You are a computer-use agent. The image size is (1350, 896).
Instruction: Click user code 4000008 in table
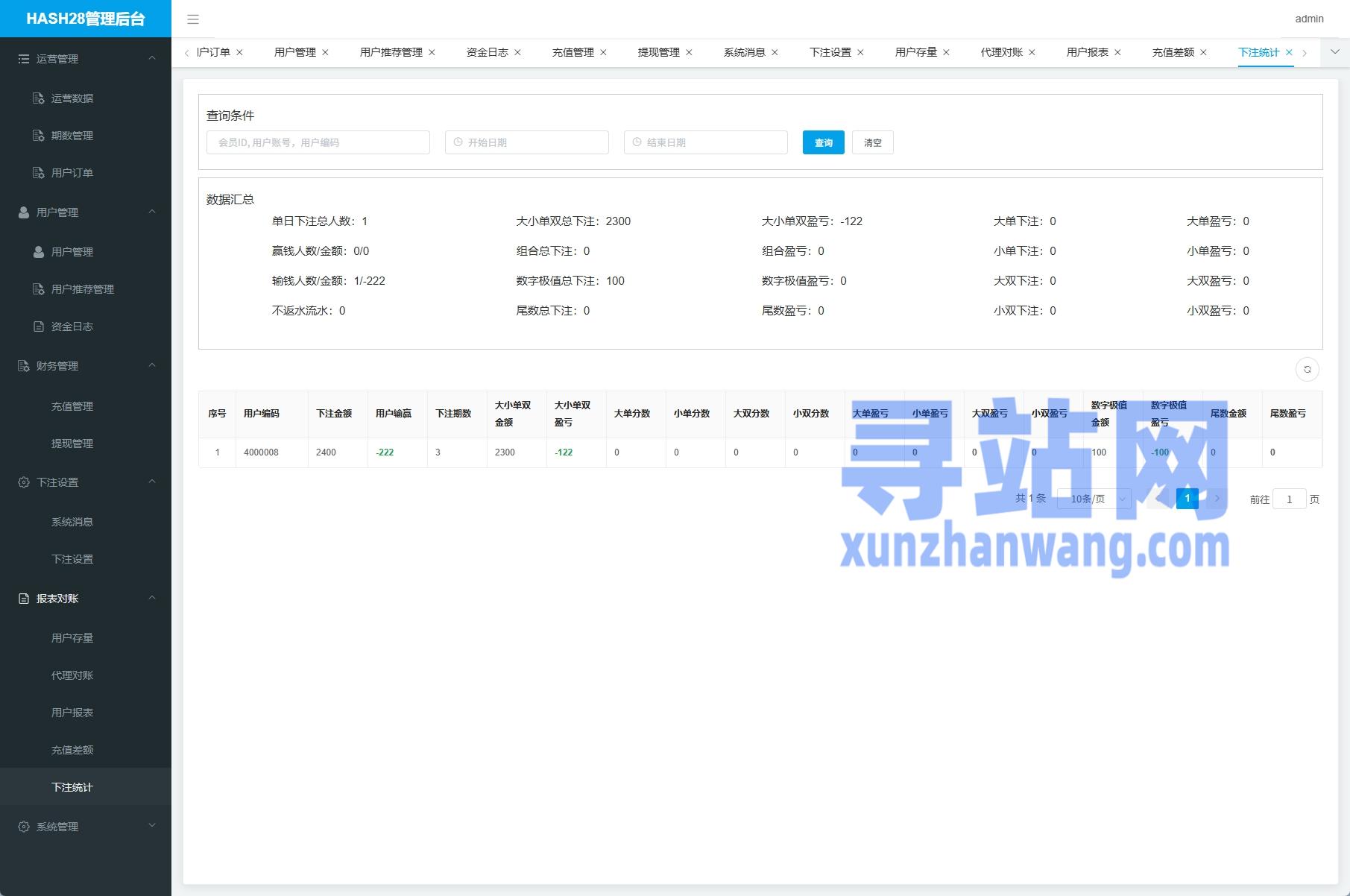[x=261, y=452]
